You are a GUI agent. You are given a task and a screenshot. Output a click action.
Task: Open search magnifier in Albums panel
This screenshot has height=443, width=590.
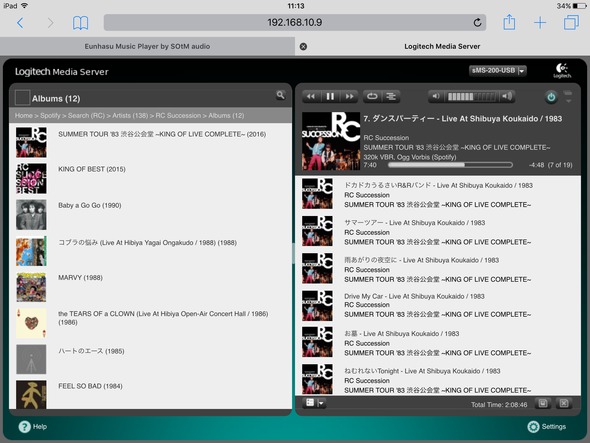[x=280, y=95]
